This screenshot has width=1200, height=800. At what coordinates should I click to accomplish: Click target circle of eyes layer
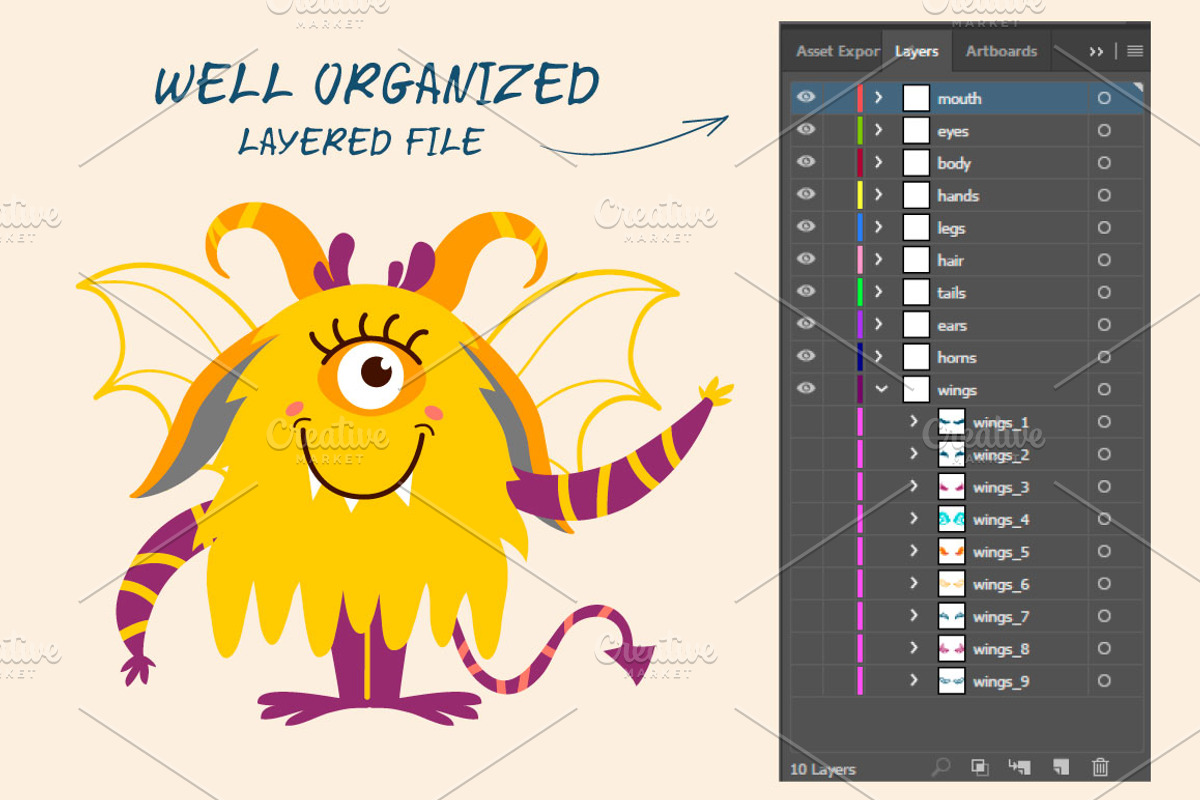[1104, 131]
